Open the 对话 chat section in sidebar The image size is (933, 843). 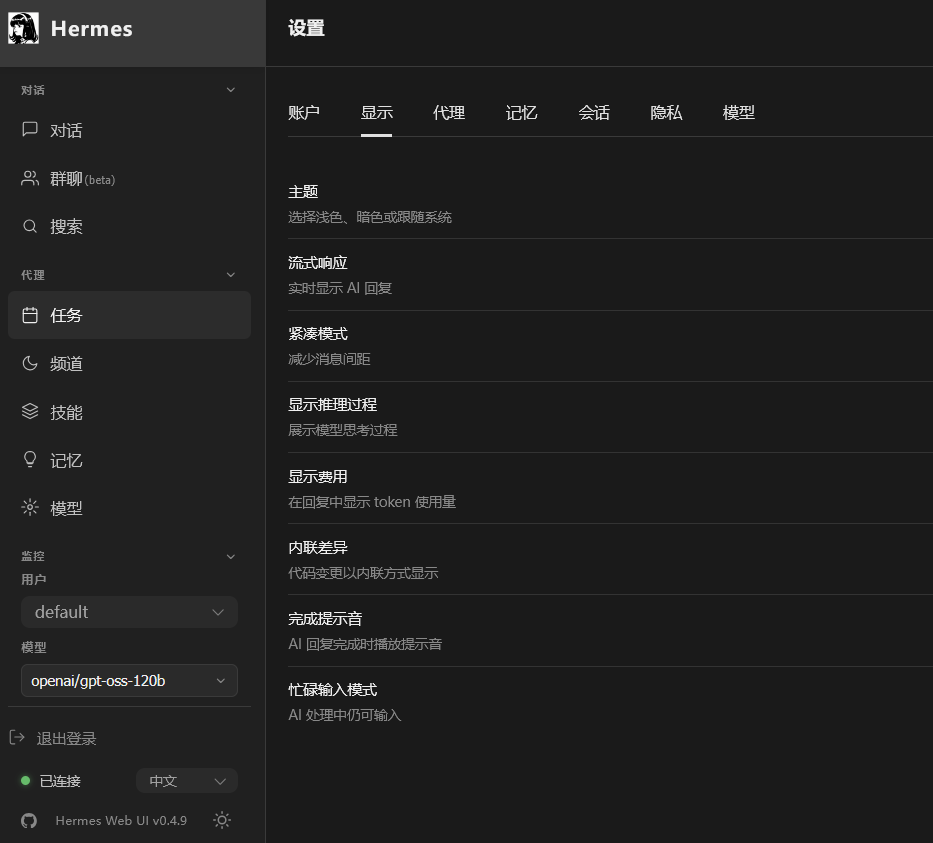(x=65, y=130)
